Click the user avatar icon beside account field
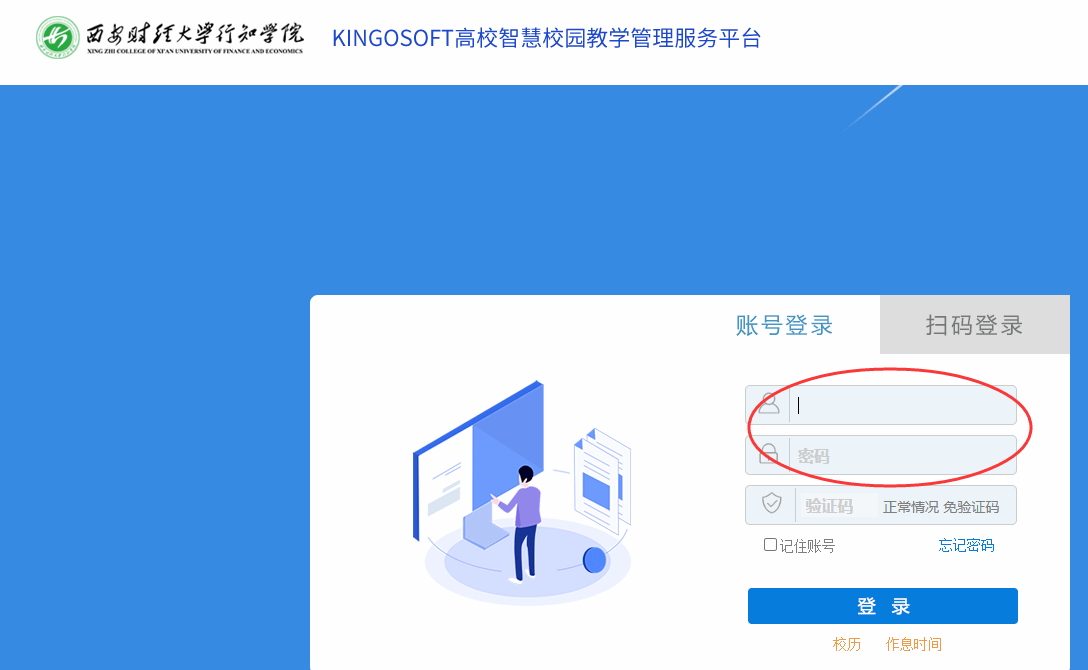Viewport: 1088px width, 670px height. [x=768, y=404]
